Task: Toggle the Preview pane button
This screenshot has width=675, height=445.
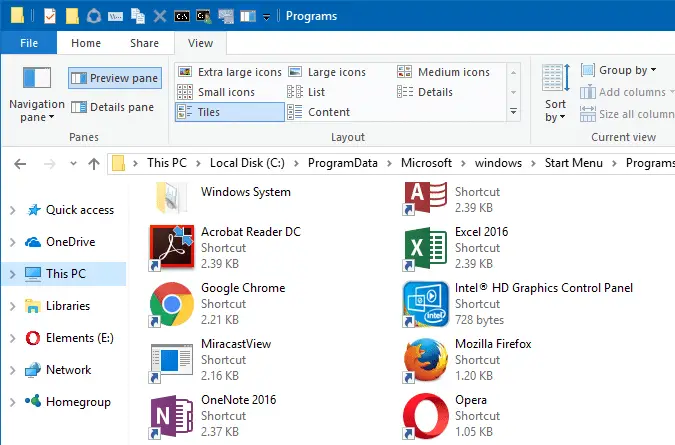Action: point(115,78)
